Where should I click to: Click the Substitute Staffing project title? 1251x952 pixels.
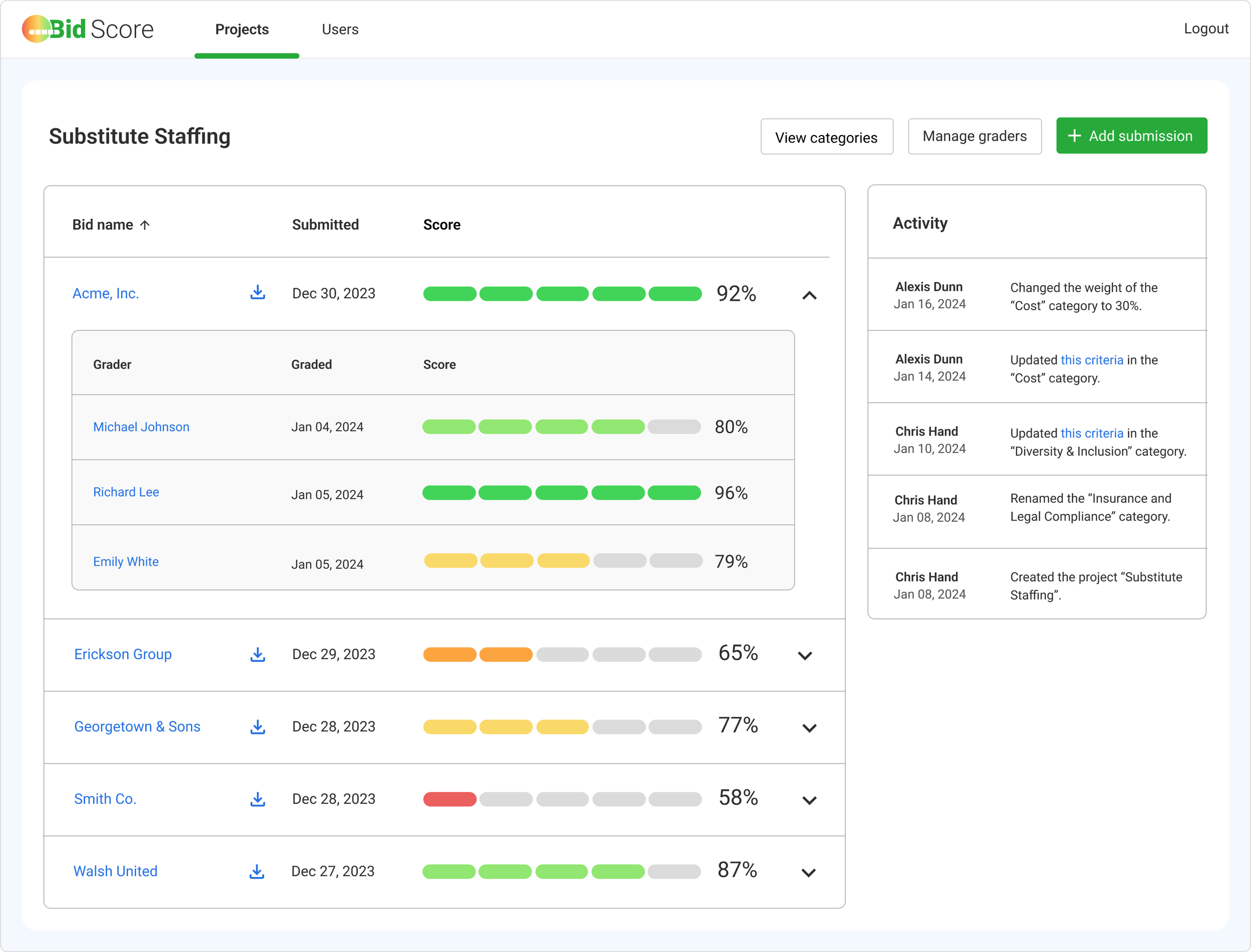point(140,136)
